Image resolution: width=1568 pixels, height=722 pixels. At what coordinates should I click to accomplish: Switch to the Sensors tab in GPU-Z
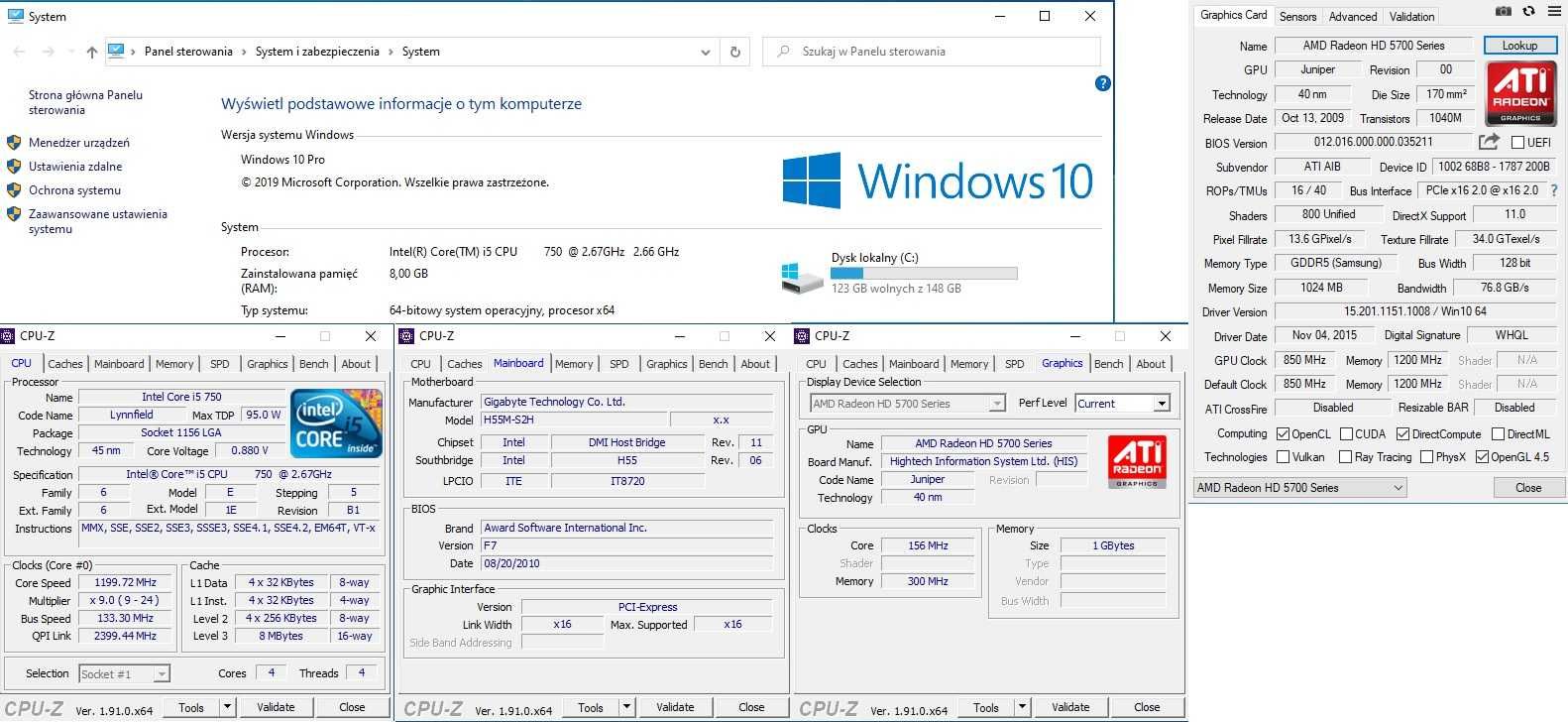point(1297,16)
